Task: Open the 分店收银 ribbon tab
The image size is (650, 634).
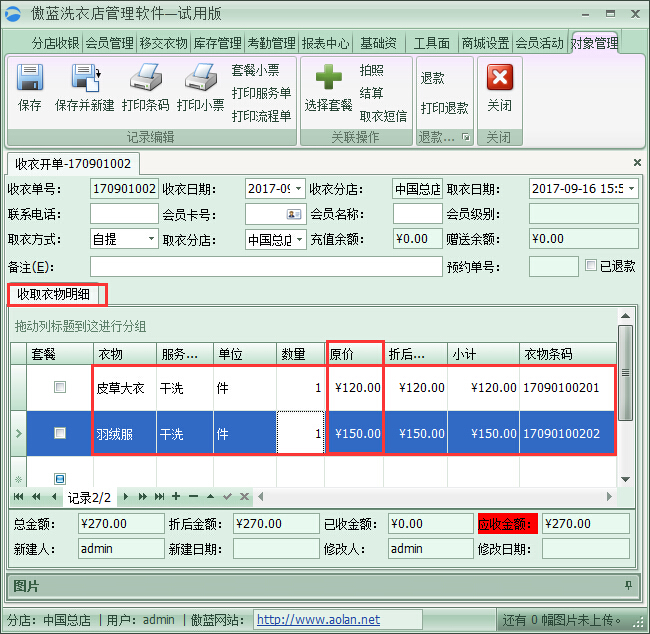Action: 56,43
